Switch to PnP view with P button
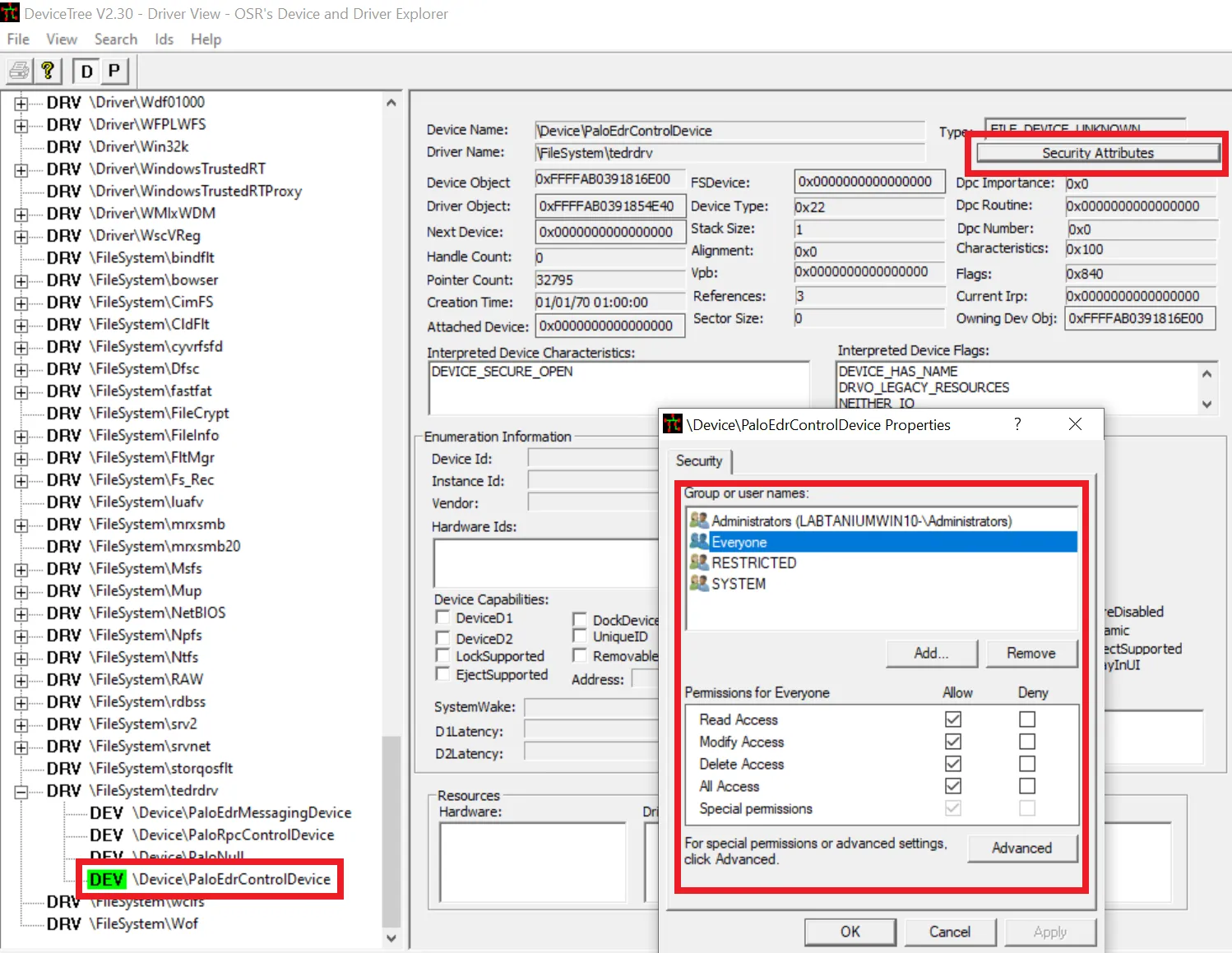The height and width of the screenshot is (953, 1232). point(114,72)
